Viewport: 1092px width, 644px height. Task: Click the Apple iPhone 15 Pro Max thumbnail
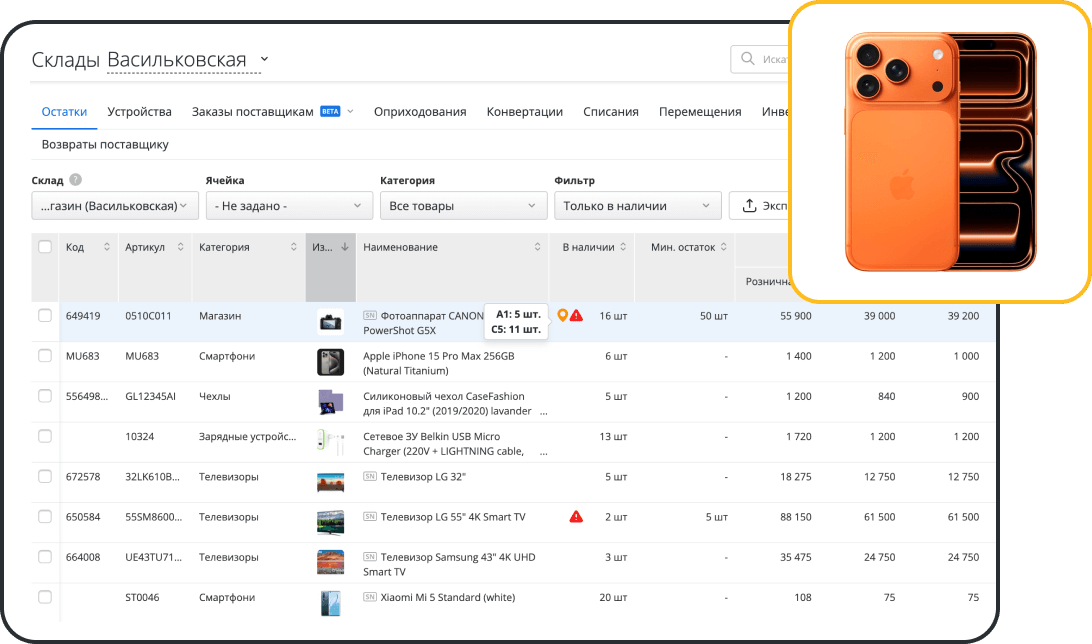[x=331, y=362]
